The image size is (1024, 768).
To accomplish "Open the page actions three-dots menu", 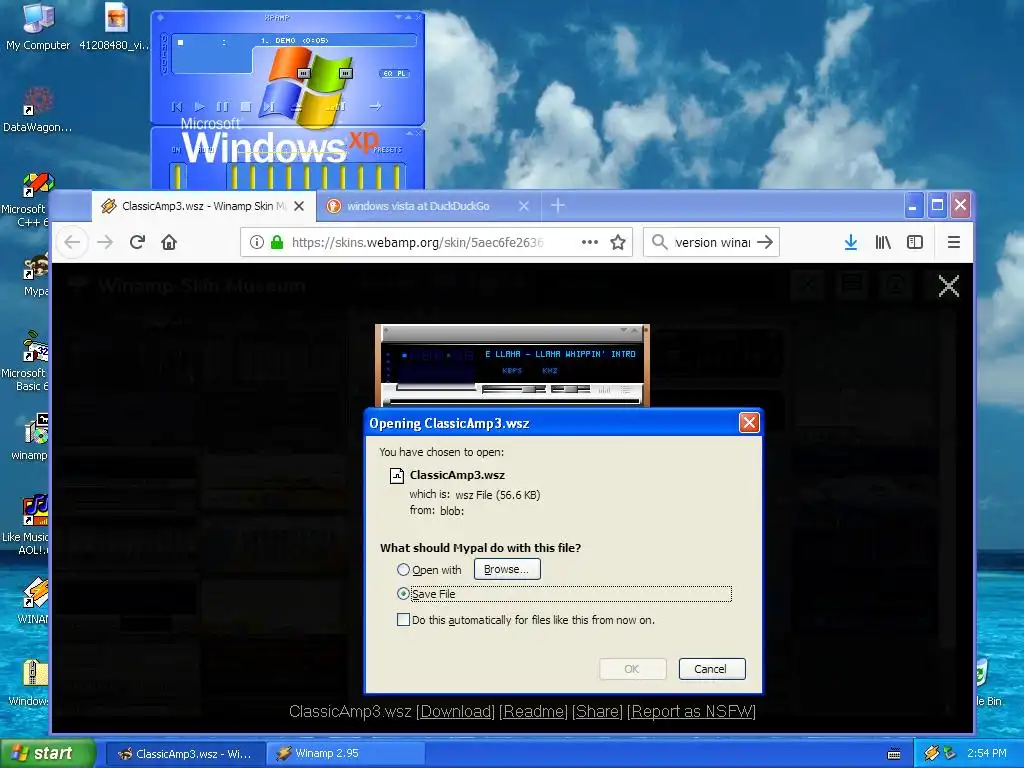I will pyautogui.click(x=590, y=242).
